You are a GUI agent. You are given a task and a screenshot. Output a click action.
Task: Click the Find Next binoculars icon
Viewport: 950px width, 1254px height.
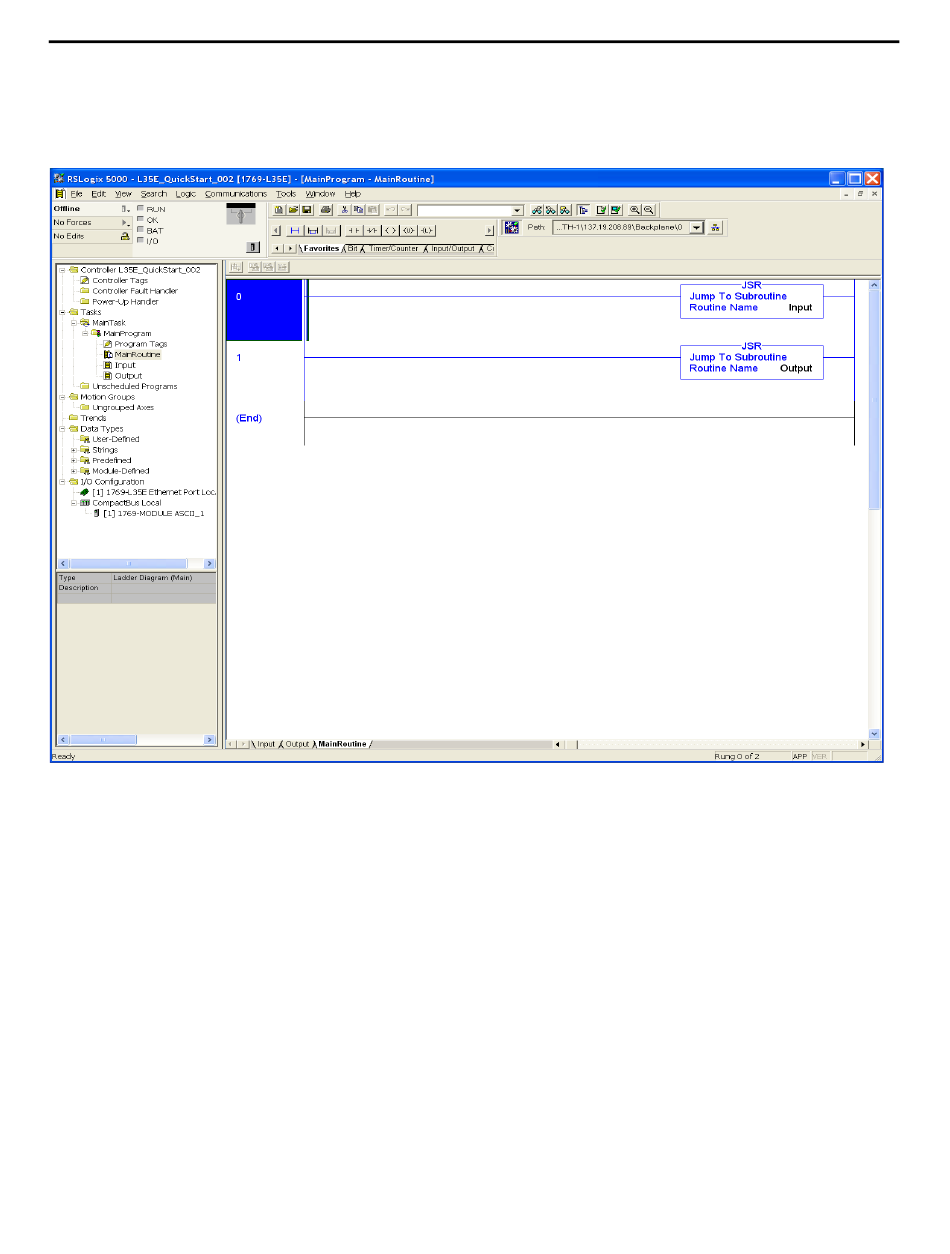[551, 210]
